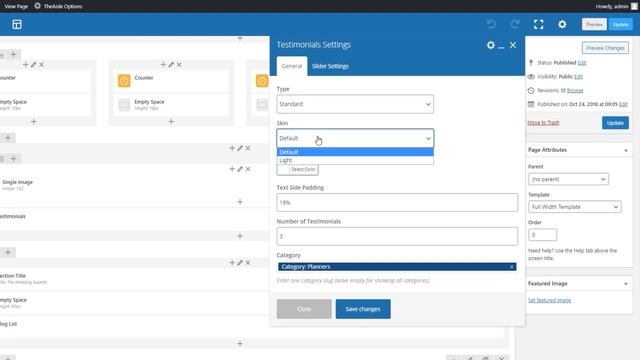This screenshot has height=360, width=640.
Task: Toggle fullscreen mode in the blue toolbar
Action: (x=538, y=24)
